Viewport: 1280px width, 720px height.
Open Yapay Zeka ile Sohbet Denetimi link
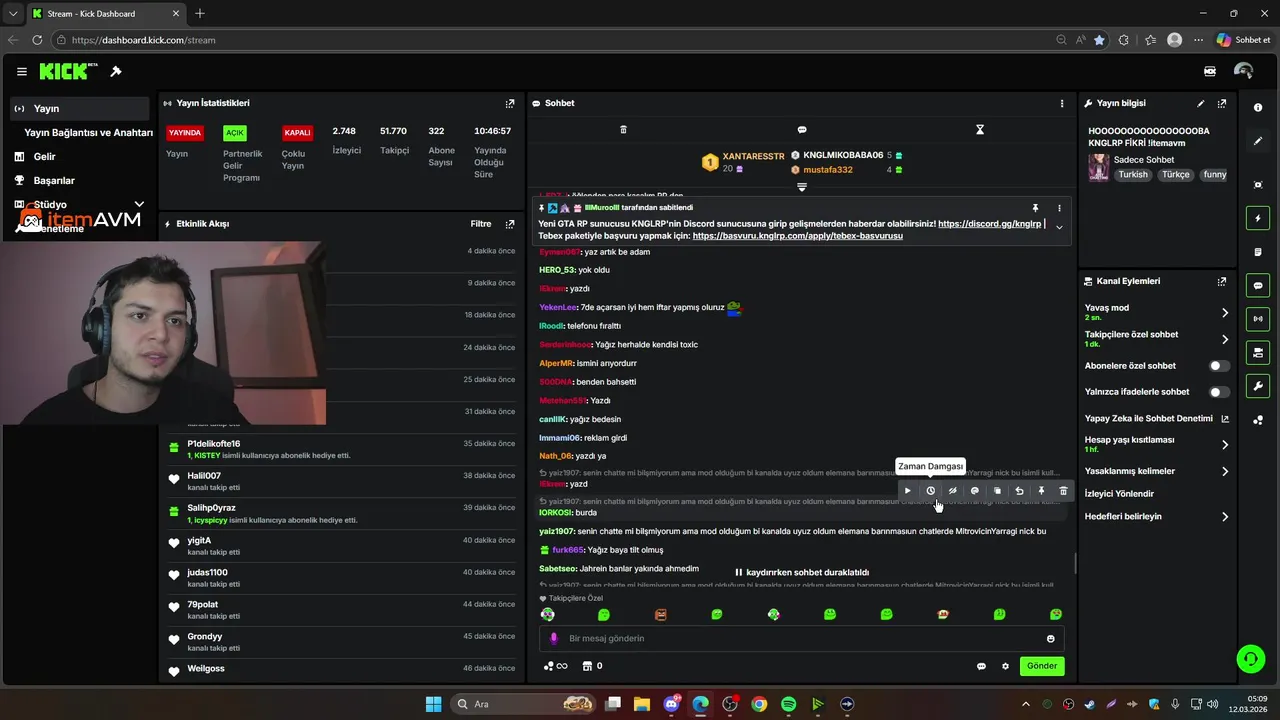pos(1157,418)
